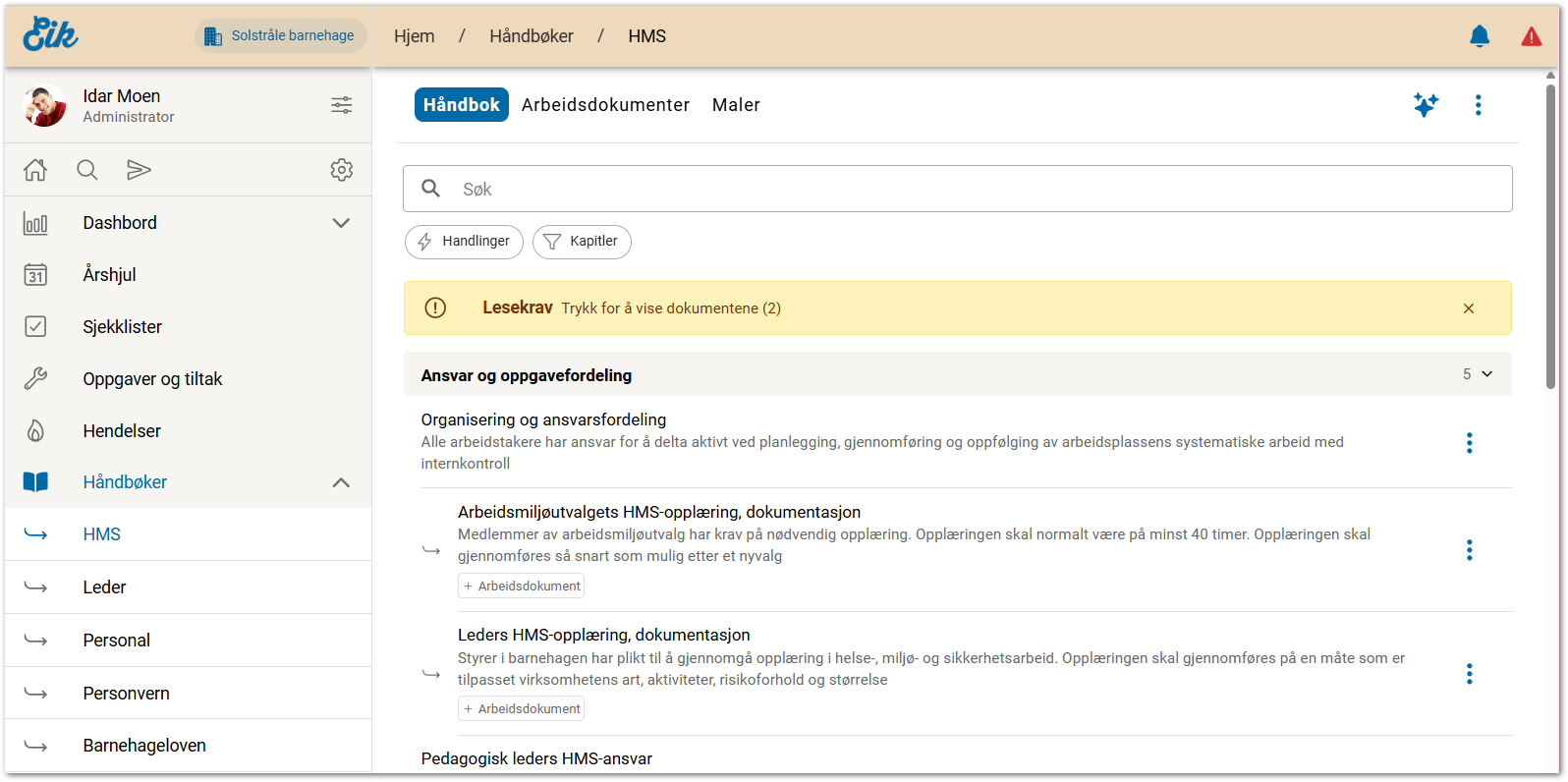The image size is (1568, 782).
Task: Click the paper plane send icon
Action: [x=139, y=170]
